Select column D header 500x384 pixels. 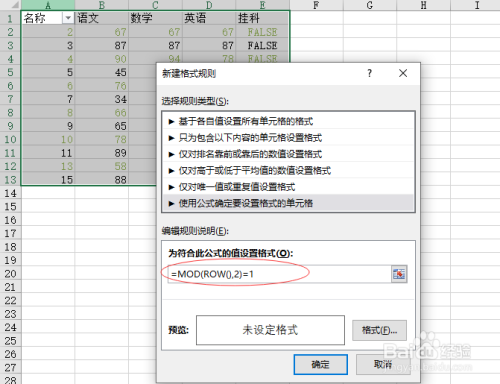pos(209,5)
